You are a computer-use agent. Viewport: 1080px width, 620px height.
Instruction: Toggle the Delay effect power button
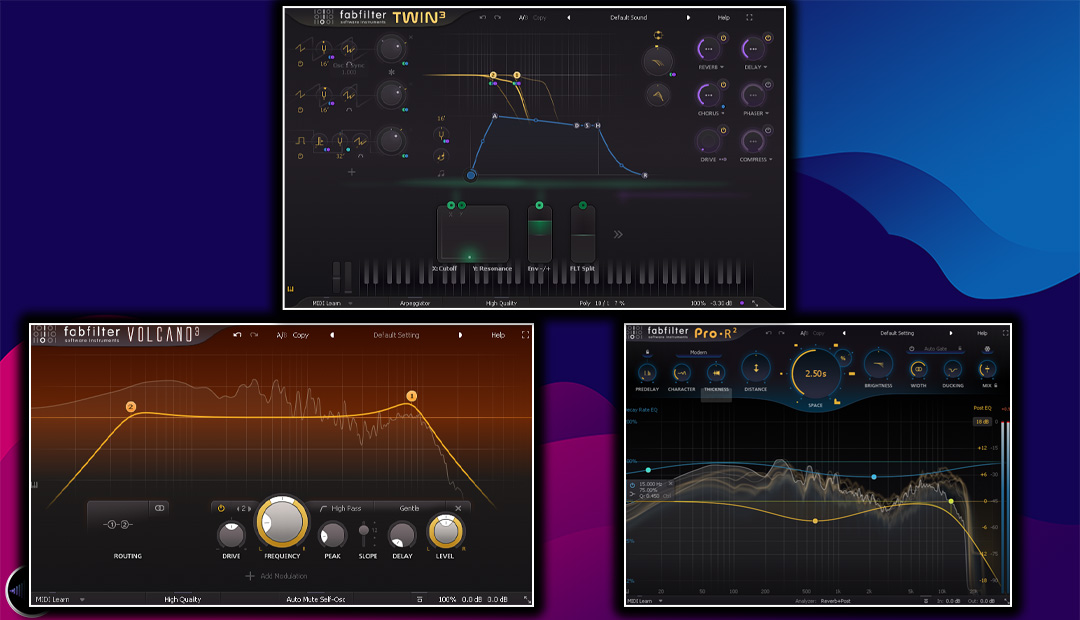click(x=768, y=38)
